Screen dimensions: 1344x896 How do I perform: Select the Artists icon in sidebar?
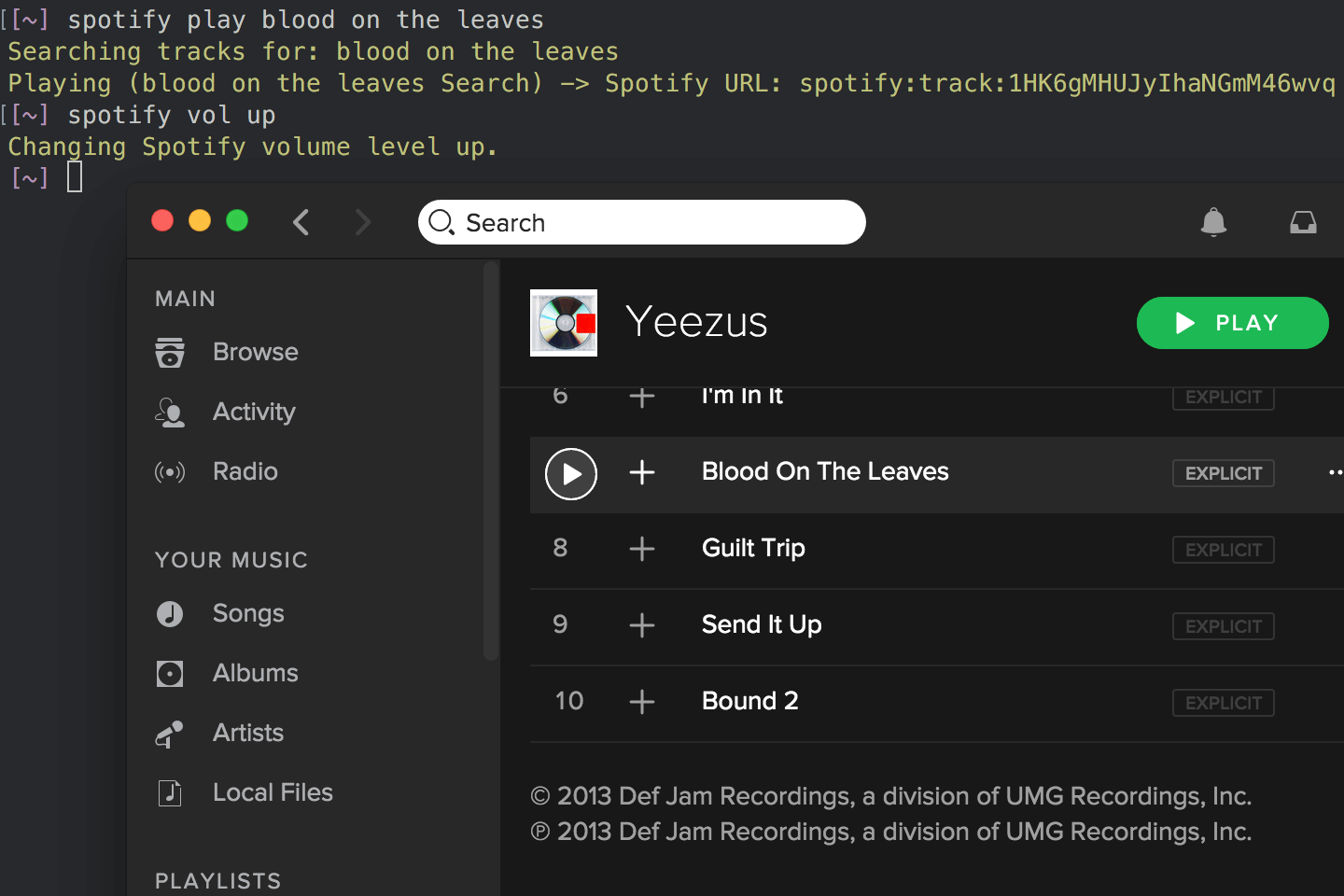tap(170, 734)
